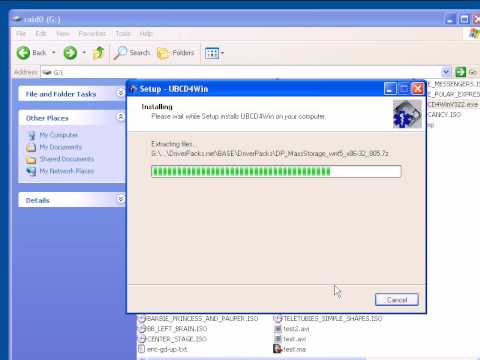This screenshot has height=360, width=480.
Task: Open Shared Documents link
Action: (67, 159)
